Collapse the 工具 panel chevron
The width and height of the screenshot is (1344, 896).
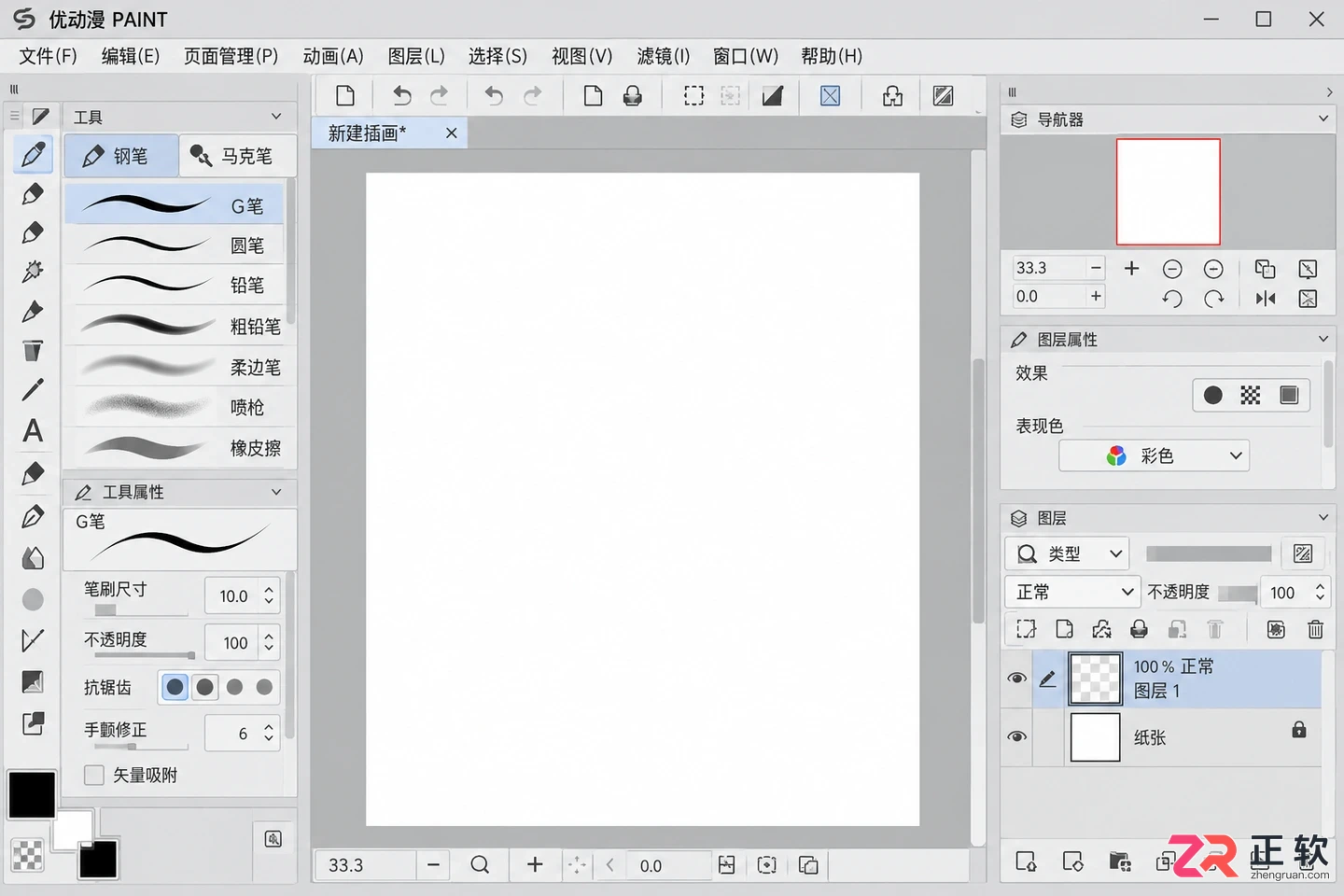[x=276, y=117]
